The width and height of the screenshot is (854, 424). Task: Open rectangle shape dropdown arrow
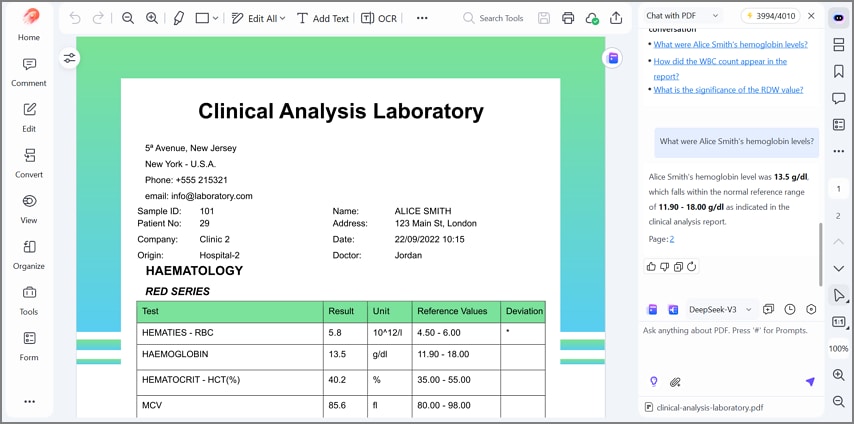click(215, 19)
